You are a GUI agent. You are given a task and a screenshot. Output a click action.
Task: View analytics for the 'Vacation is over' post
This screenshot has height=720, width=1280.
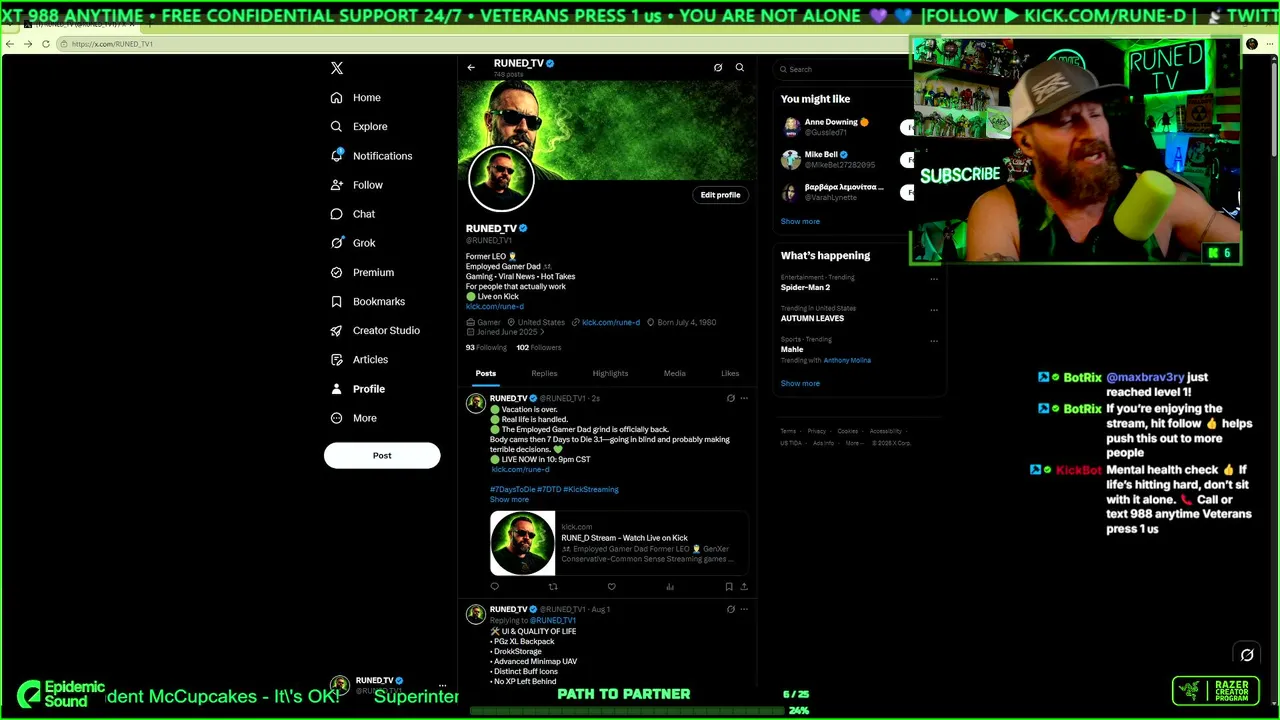coord(670,587)
